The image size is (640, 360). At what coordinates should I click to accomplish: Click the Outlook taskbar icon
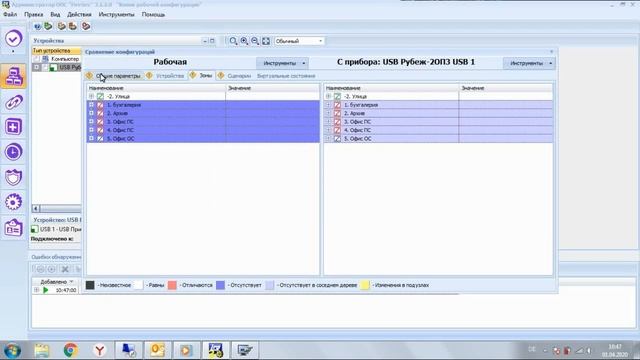(157, 350)
